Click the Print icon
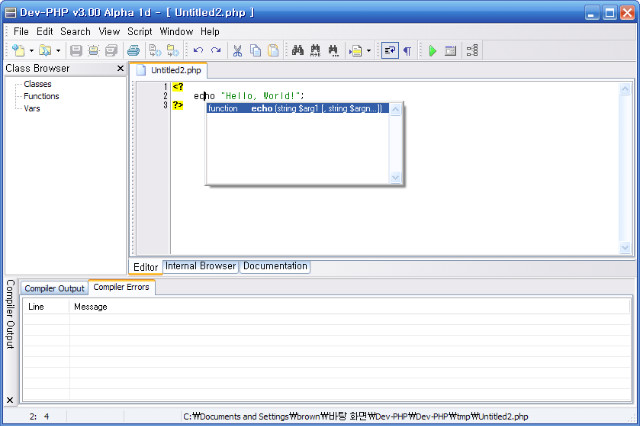Screen dimensions: 640x426 tap(133, 51)
